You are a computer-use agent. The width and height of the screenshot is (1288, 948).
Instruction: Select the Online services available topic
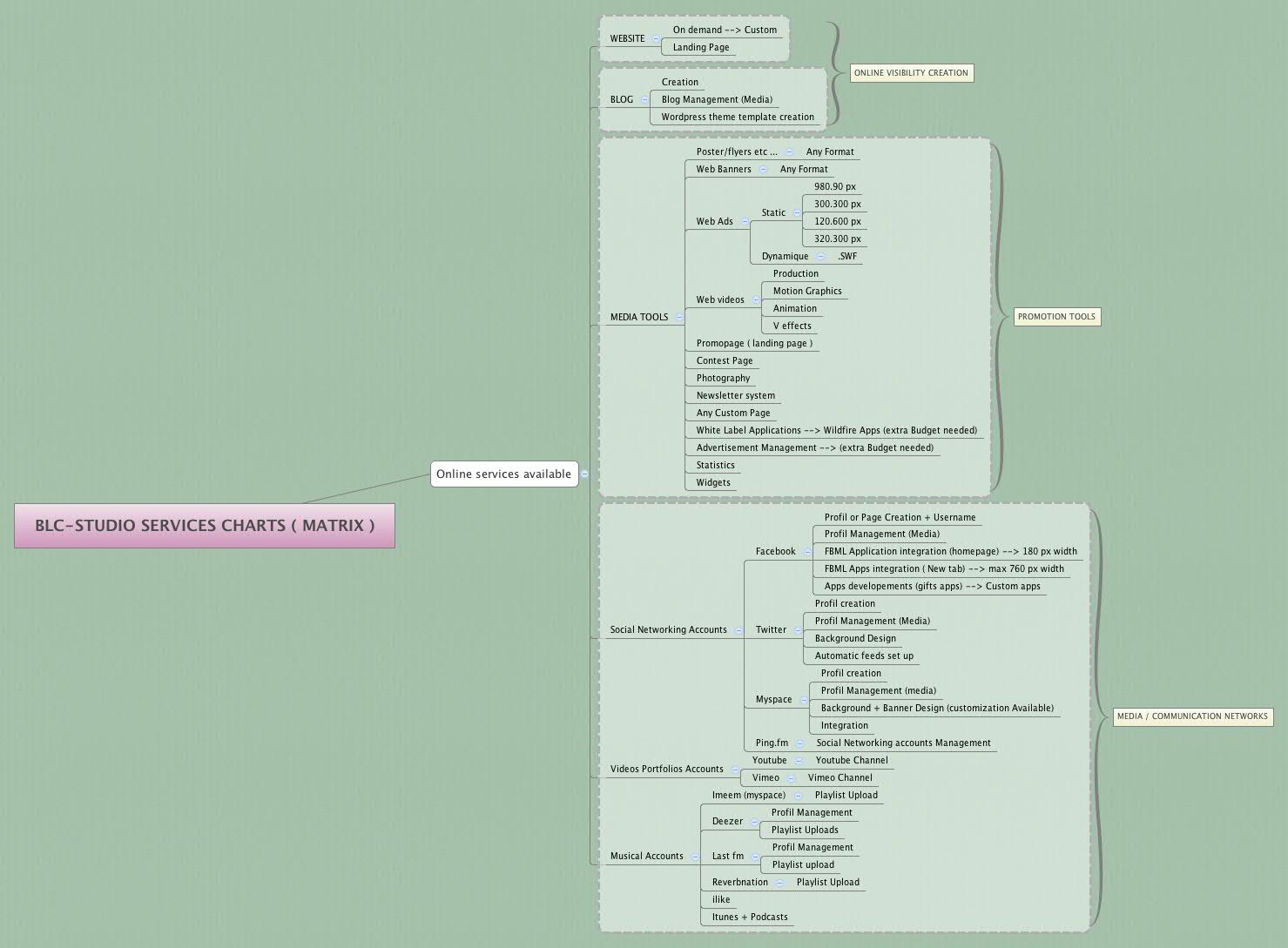503,474
